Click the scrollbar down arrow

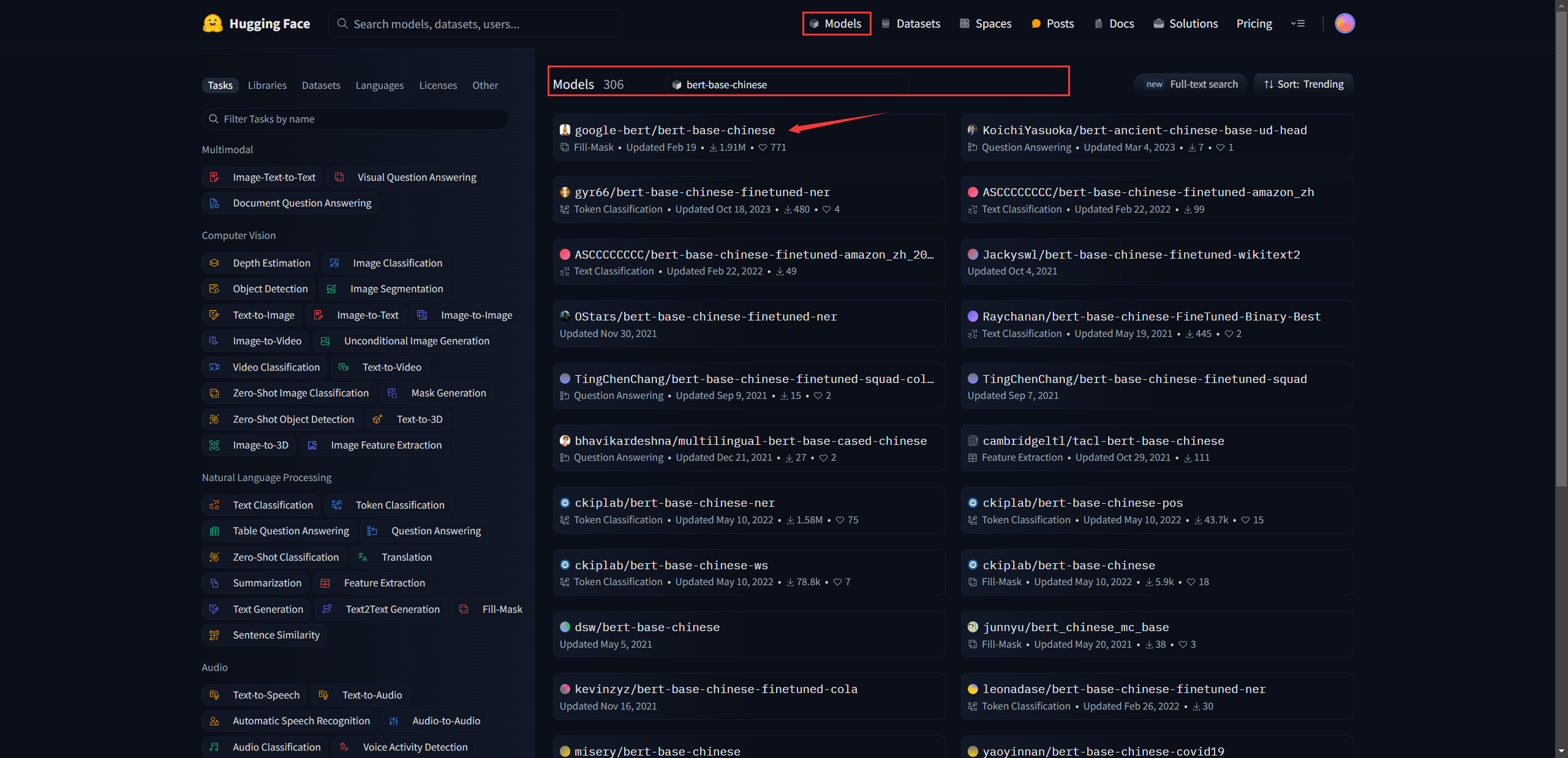(1562, 751)
